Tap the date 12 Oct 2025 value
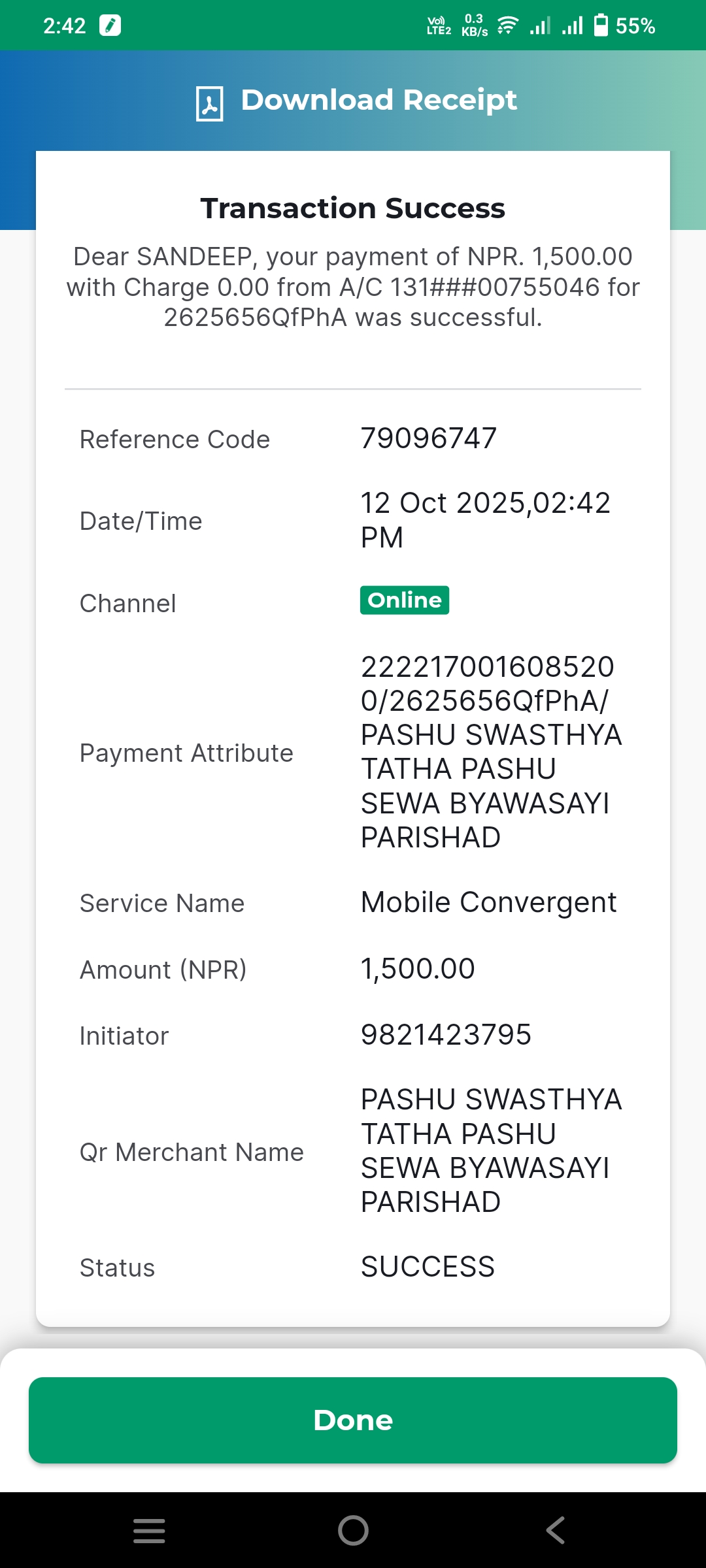The height and width of the screenshot is (1568, 706). (x=486, y=520)
